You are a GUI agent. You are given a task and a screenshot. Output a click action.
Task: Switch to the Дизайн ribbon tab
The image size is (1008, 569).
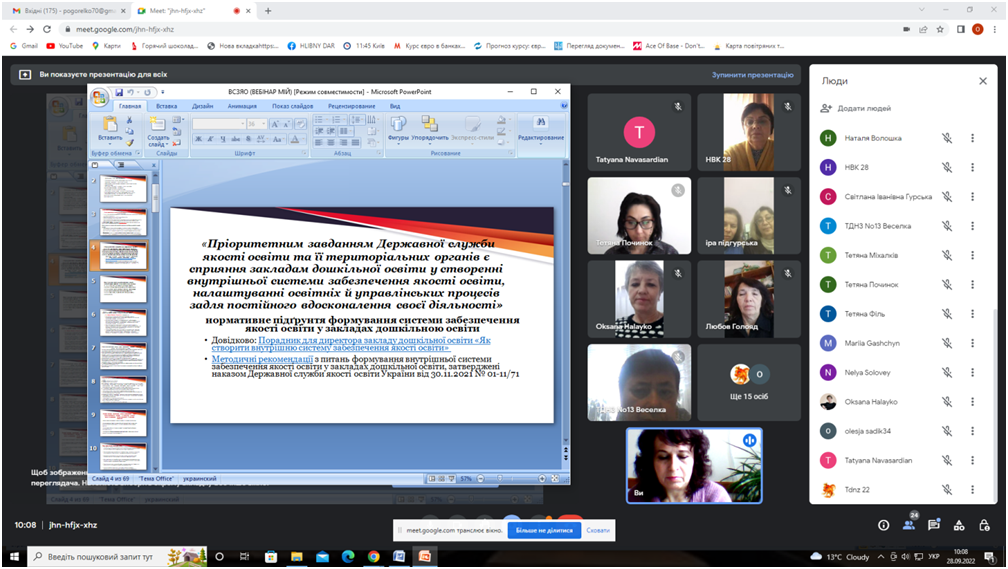tap(202, 106)
